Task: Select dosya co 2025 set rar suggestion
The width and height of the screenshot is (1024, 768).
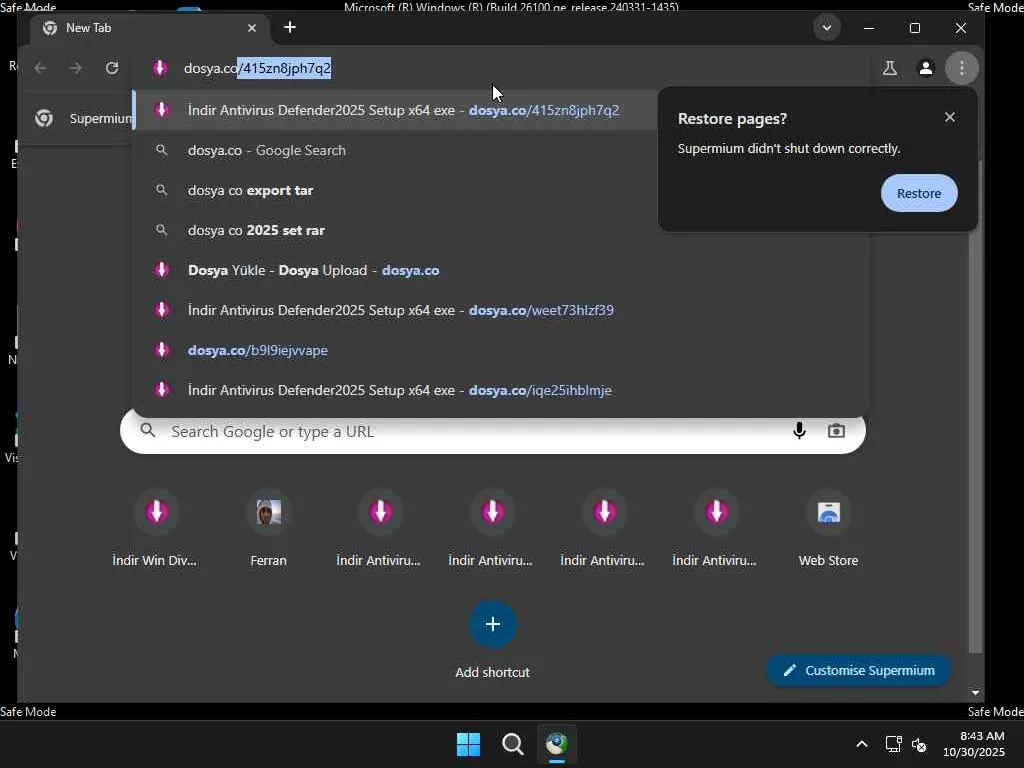Action: [395, 230]
